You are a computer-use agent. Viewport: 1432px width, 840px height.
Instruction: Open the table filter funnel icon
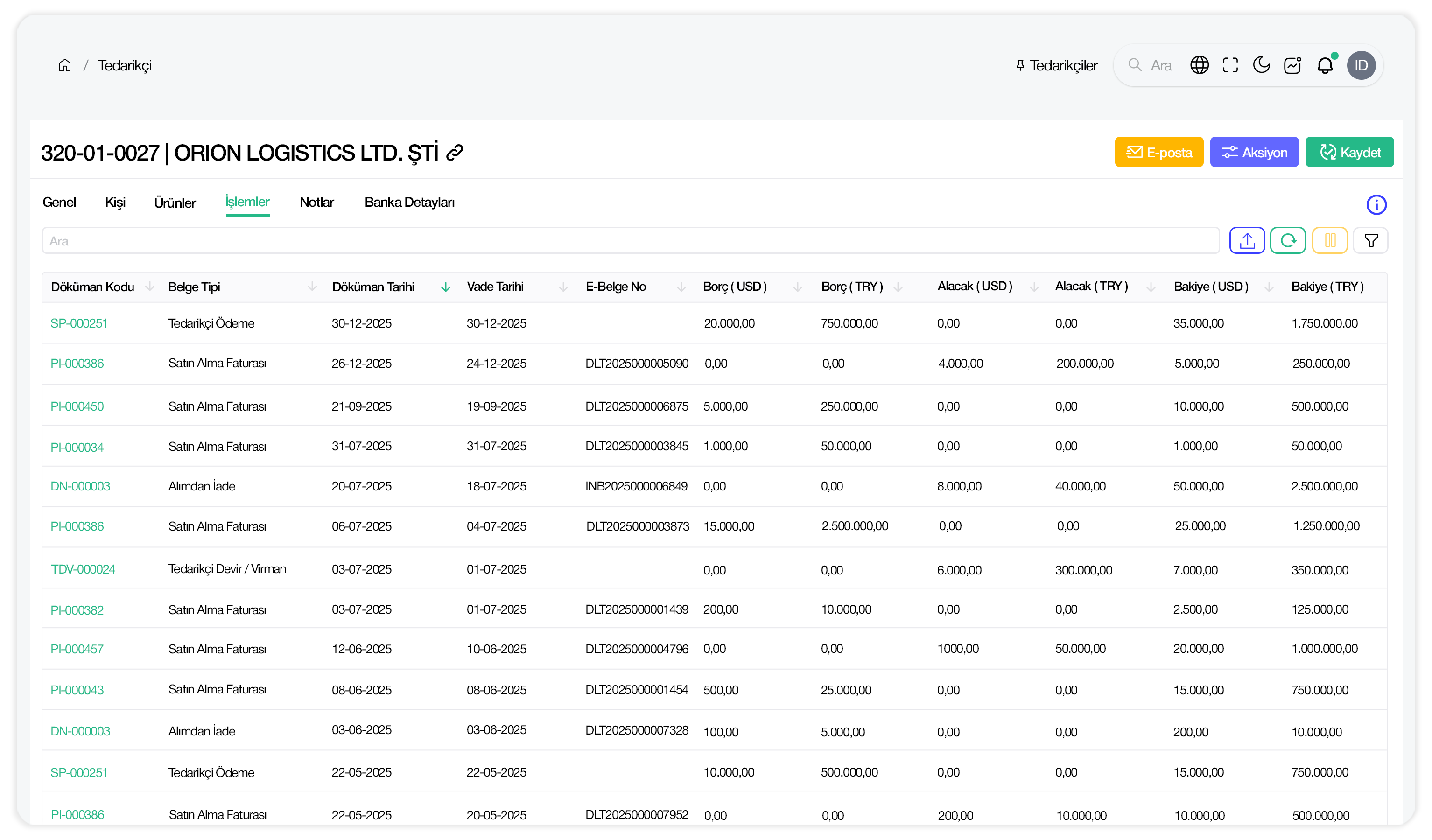click(x=1371, y=241)
